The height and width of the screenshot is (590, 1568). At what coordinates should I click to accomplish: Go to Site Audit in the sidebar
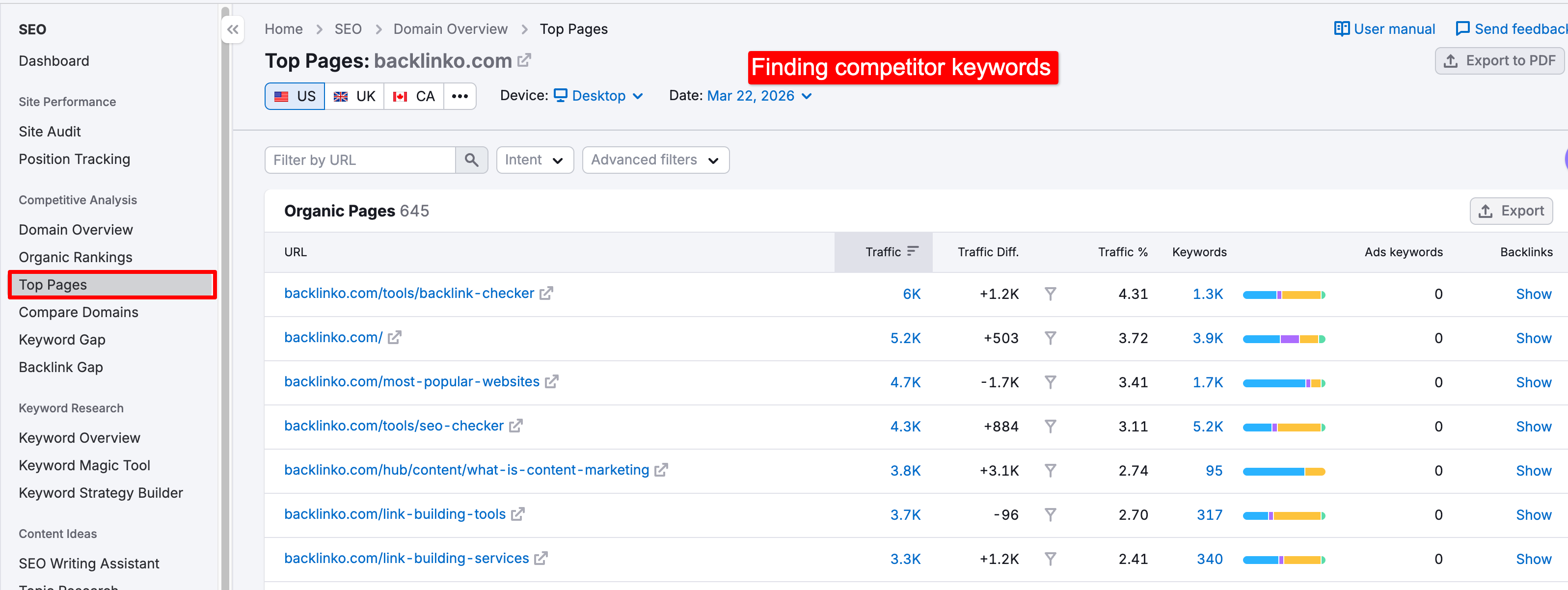pyautogui.click(x=50, y=132)
